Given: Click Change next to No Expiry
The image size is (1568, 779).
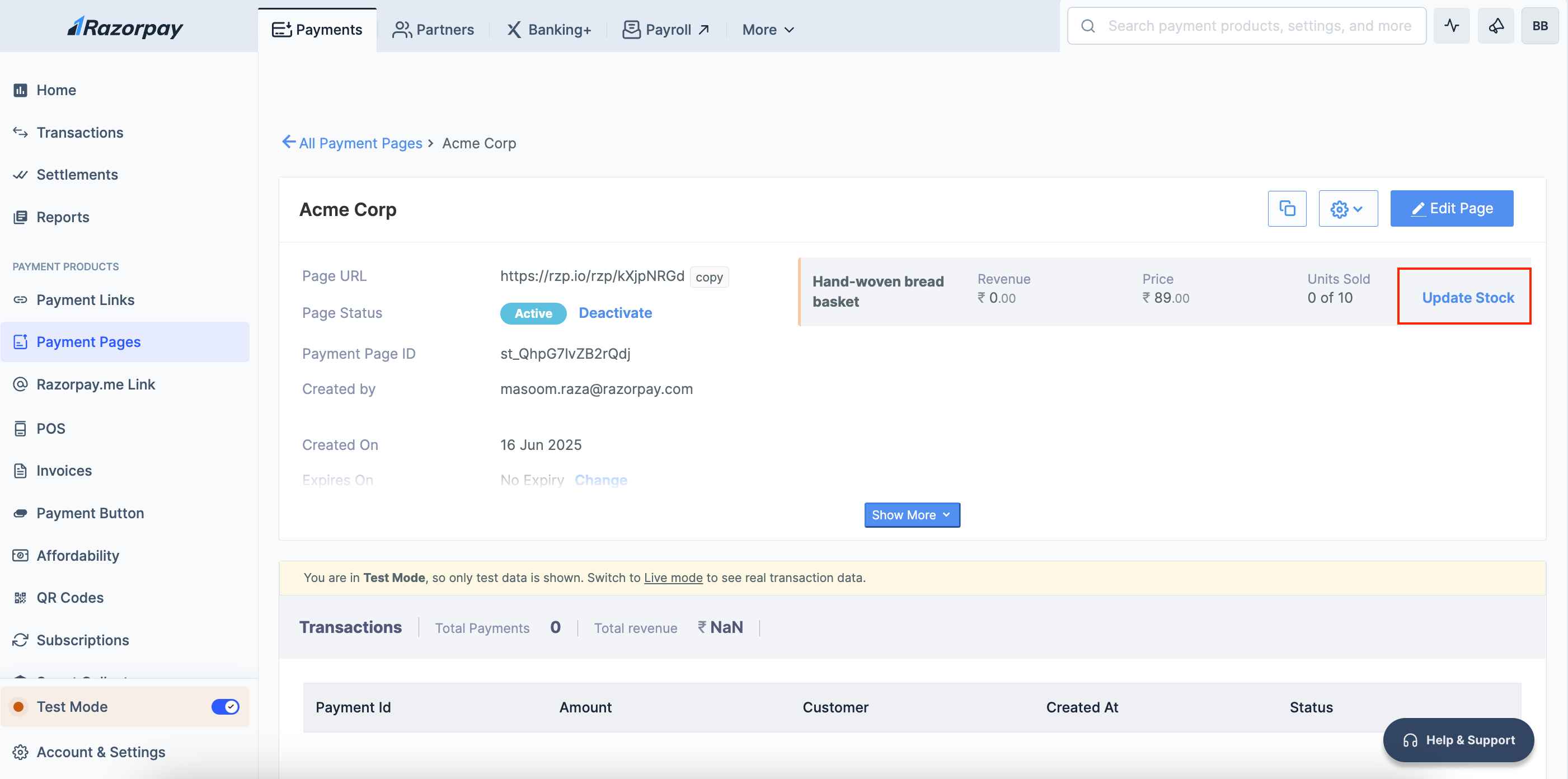Looking at the screenshot, I should 601,480.
